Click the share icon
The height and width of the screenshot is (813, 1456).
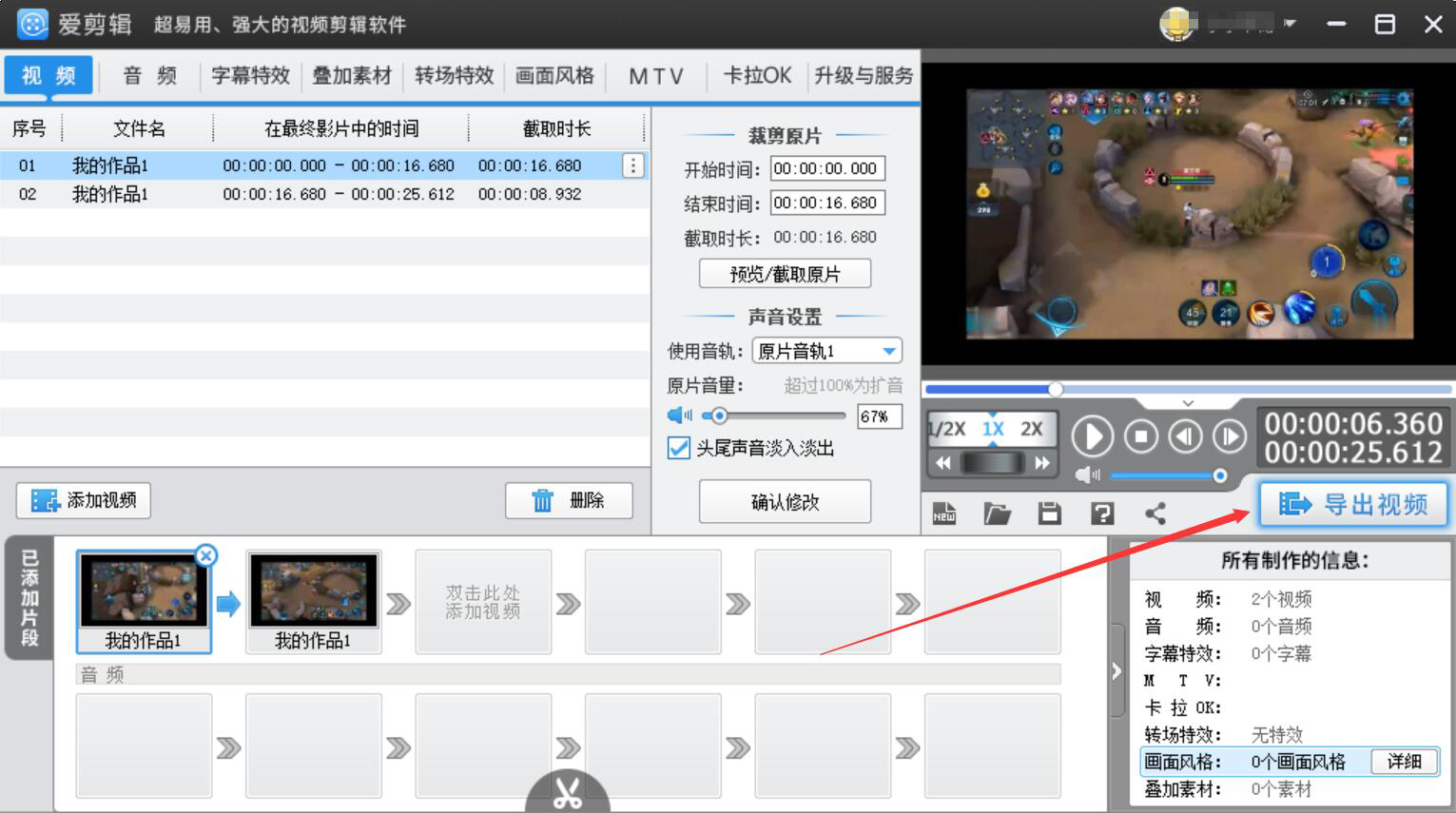pos(1155,513)
